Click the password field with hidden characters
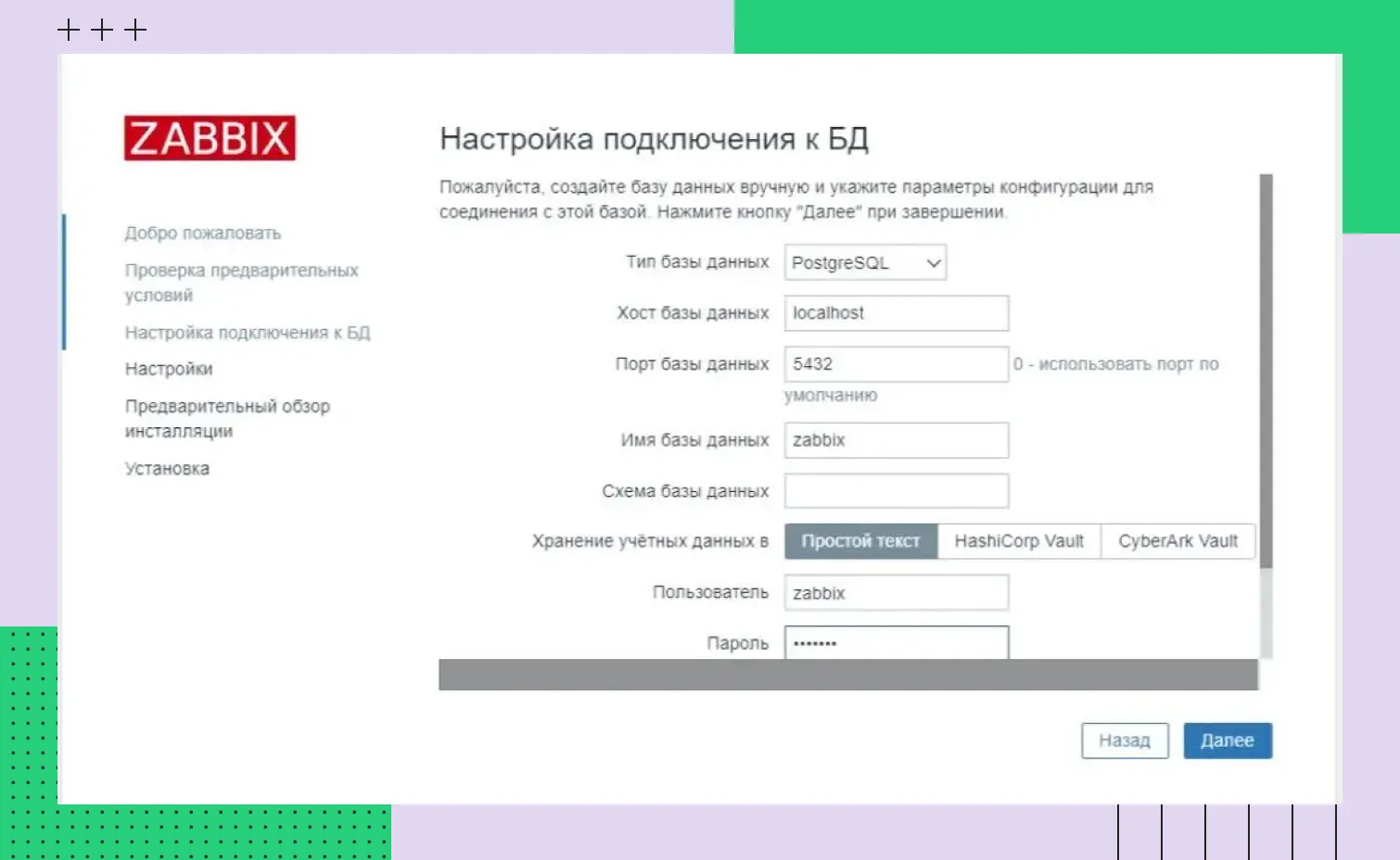 tap(896, 642)
